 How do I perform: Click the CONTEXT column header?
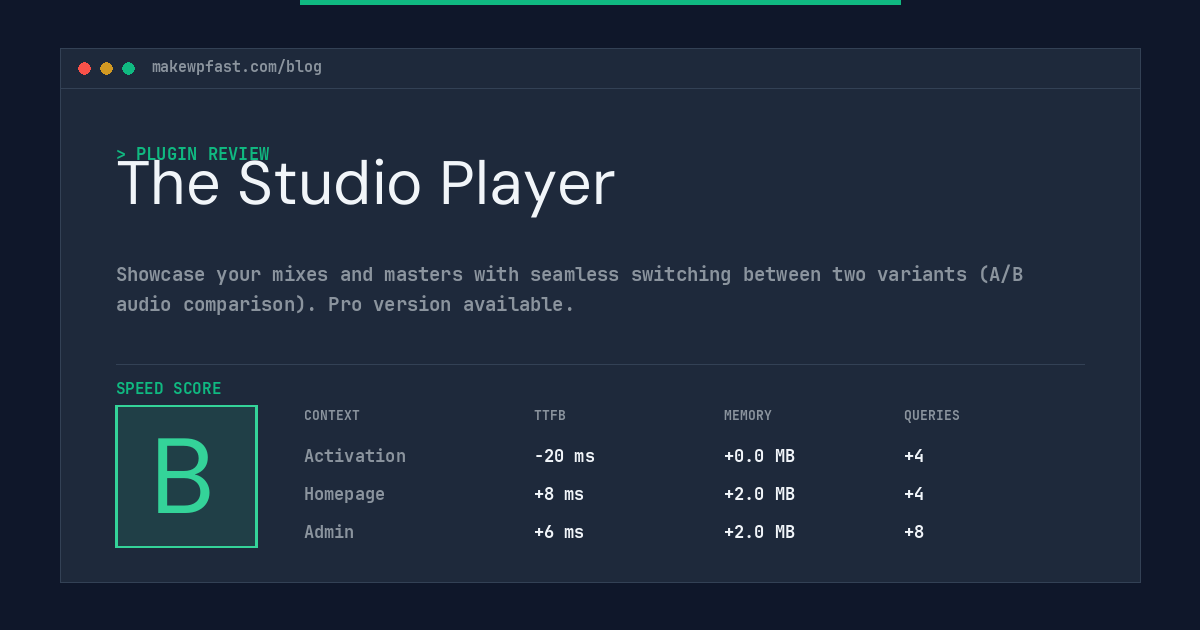(x=332, y=416)
